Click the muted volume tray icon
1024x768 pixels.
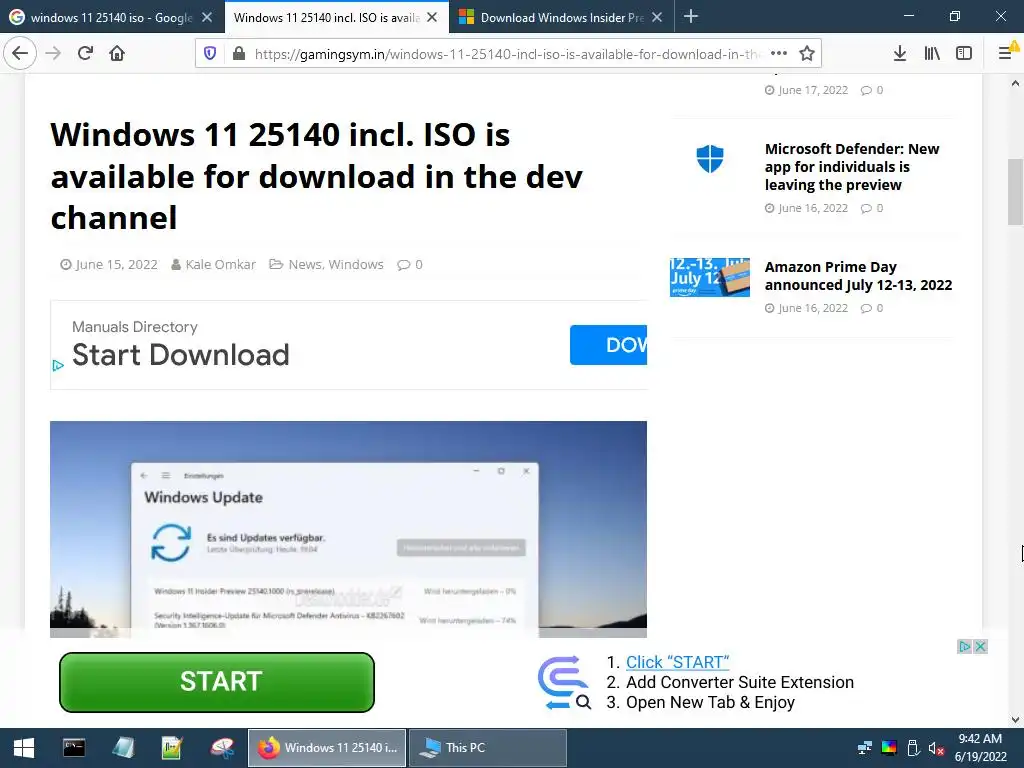(936, 748)
